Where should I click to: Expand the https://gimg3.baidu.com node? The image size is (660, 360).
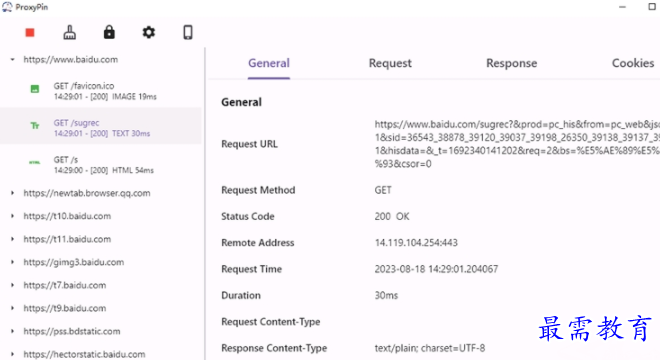tap(13, 262)
